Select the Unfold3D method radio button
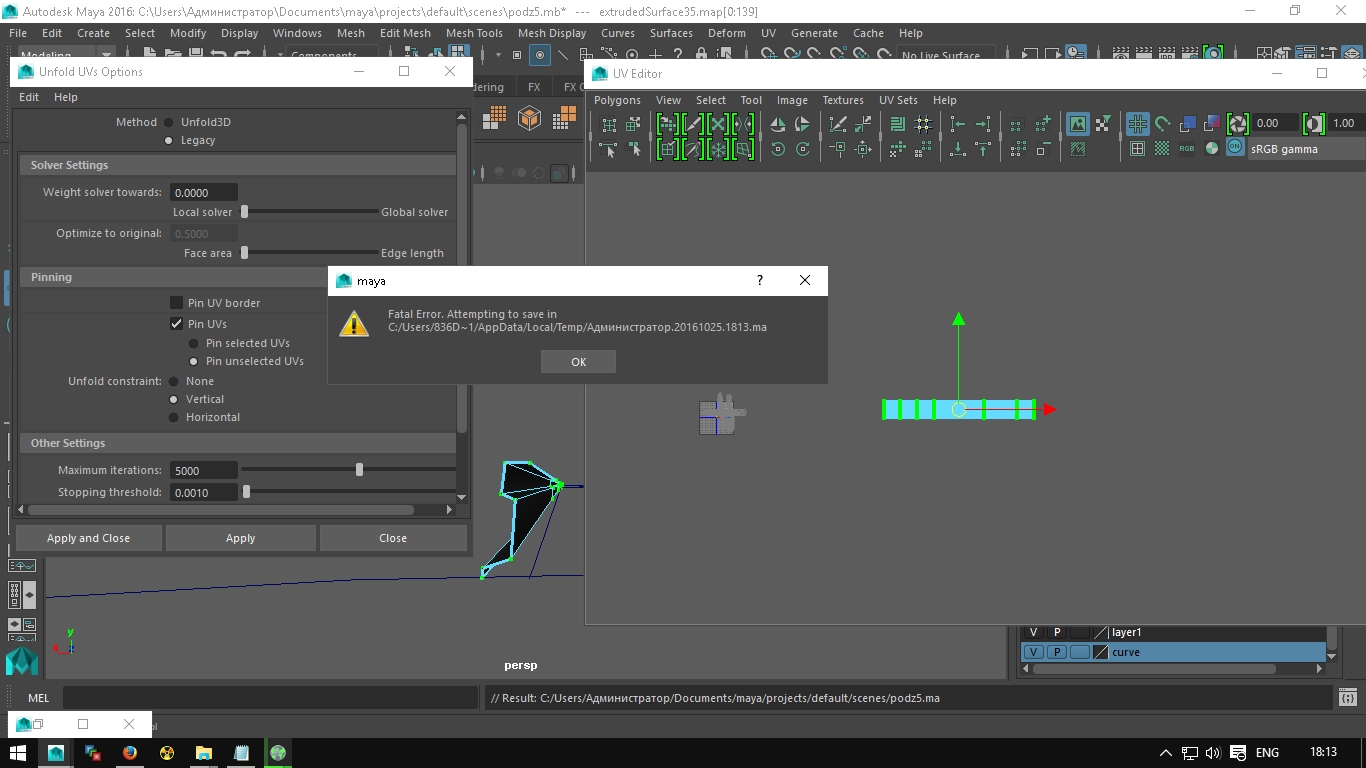Image resolution: width=1366 pixels, height=768 pixels. point(168,122)
